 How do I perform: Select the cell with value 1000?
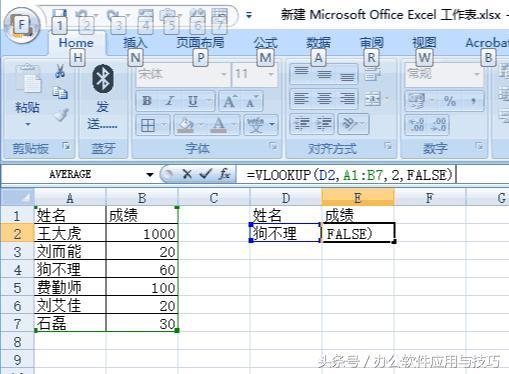142,233
